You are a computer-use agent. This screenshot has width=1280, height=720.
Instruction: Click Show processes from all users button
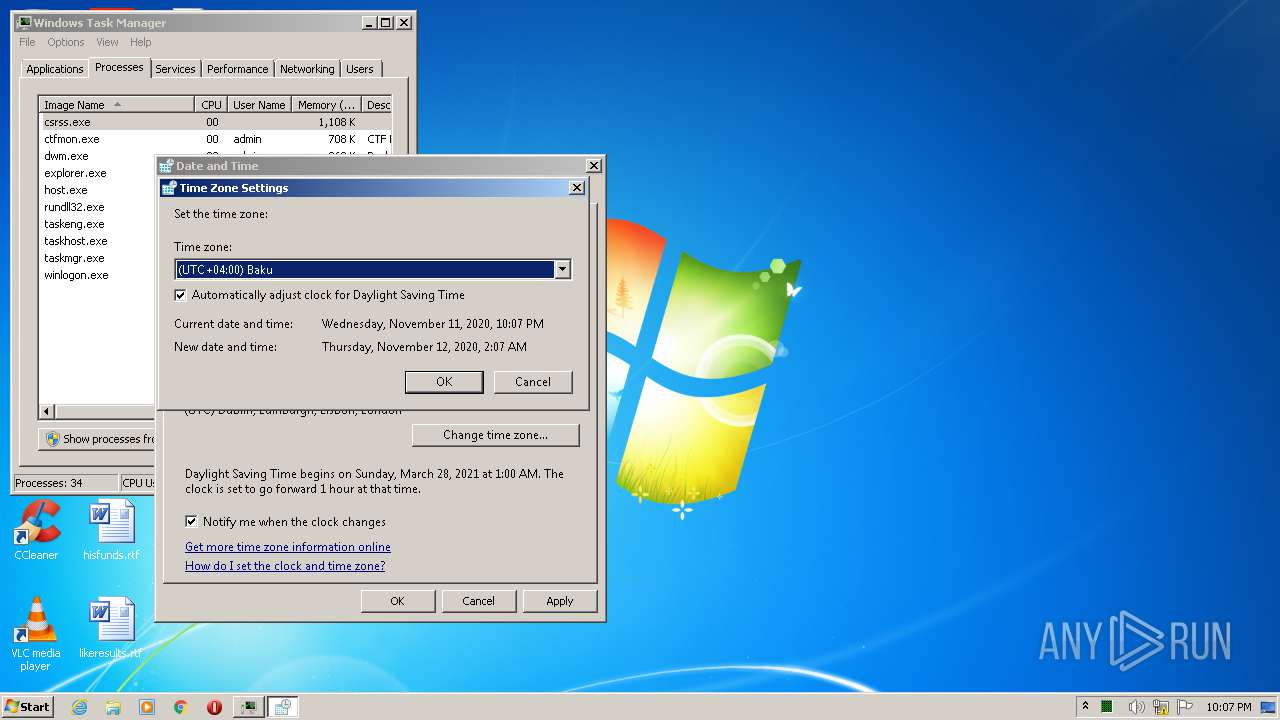[97, 439]
